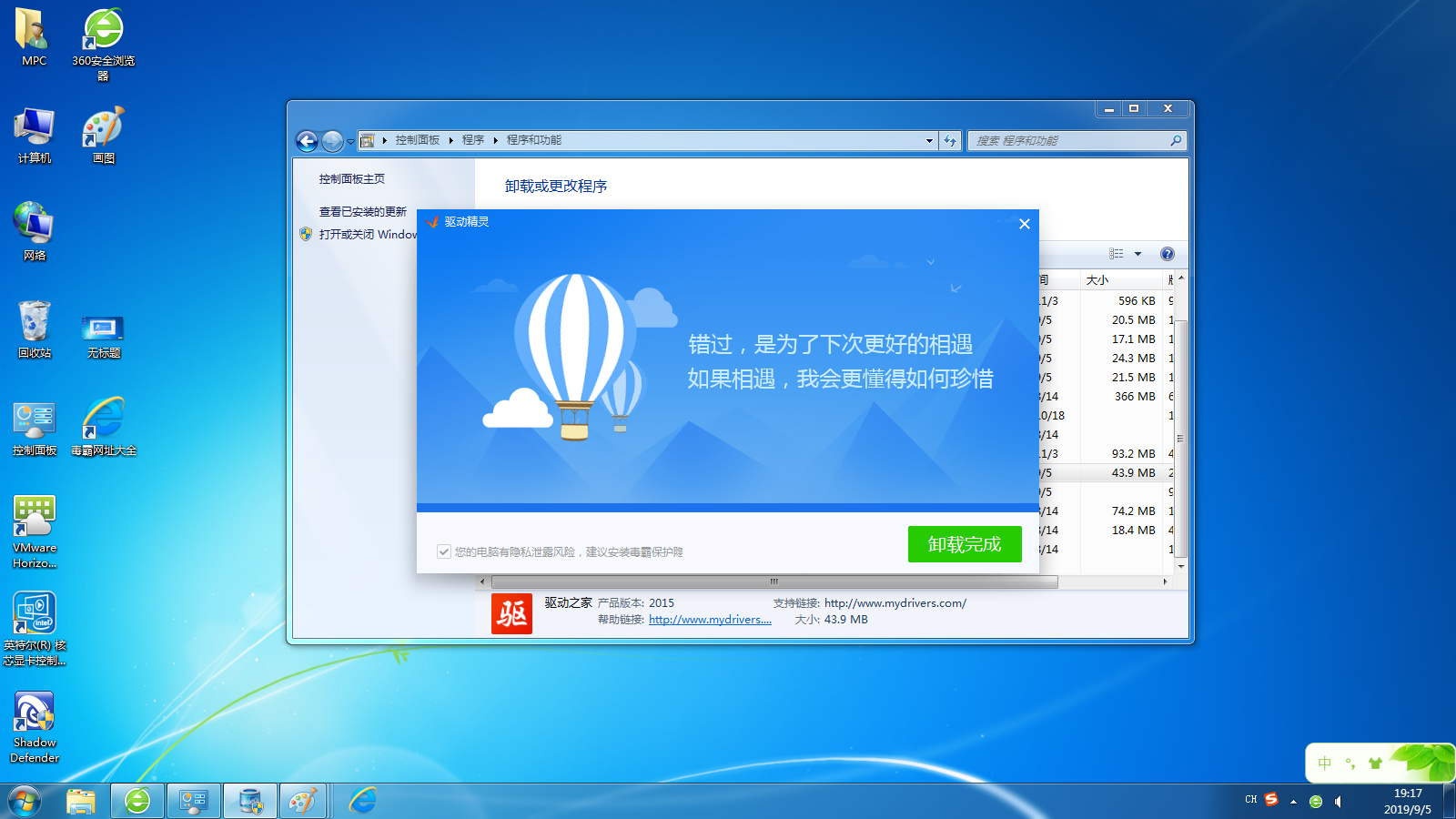Select the 计算机 desktop icon

point(35,136)
